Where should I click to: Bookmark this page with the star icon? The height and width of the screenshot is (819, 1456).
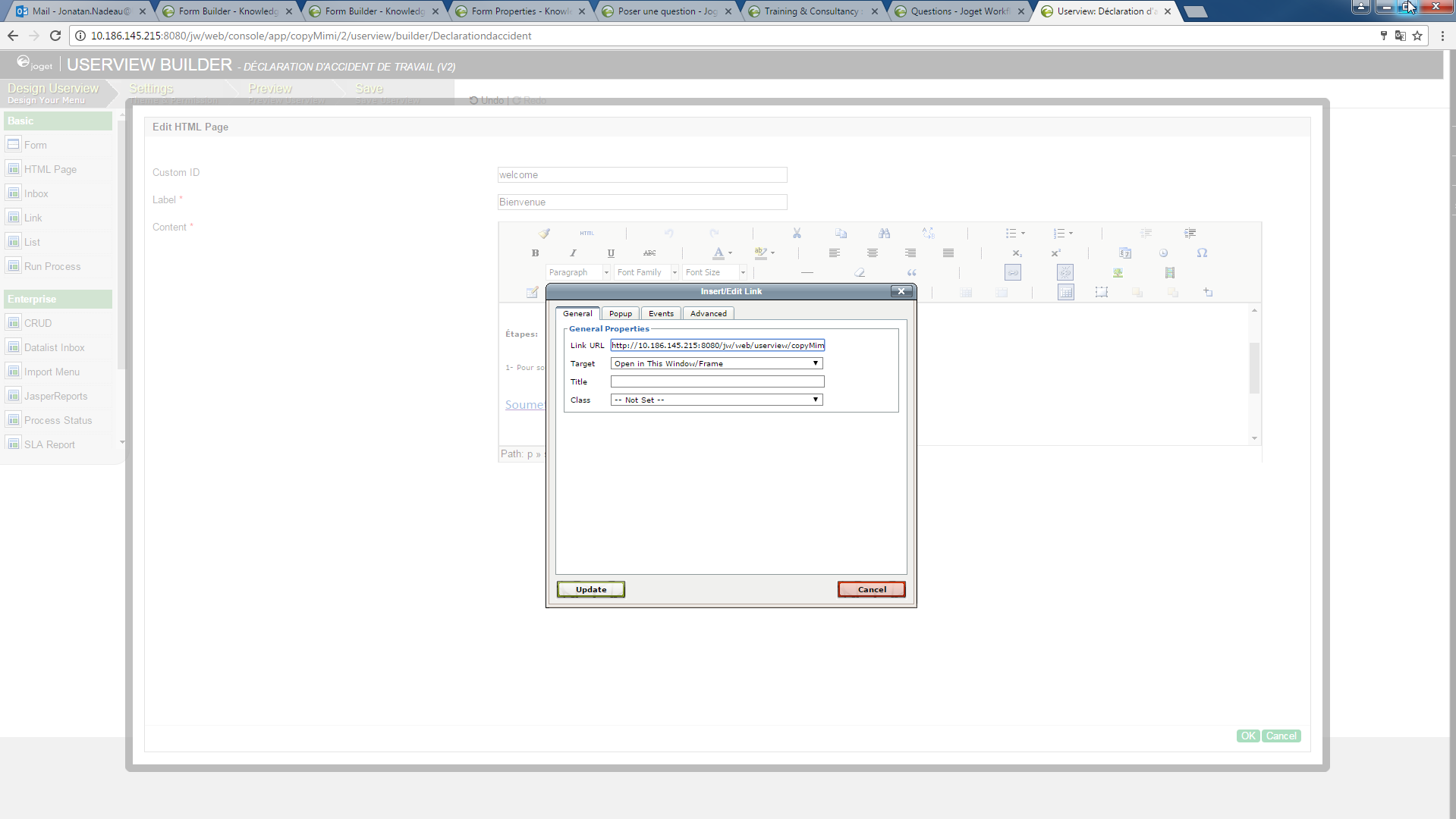click(x=1417, y=36)
